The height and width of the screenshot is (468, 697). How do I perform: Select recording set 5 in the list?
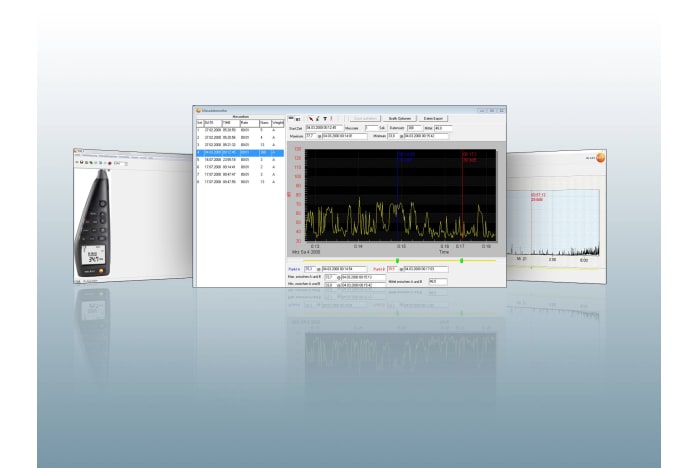[x=240, y=160]
